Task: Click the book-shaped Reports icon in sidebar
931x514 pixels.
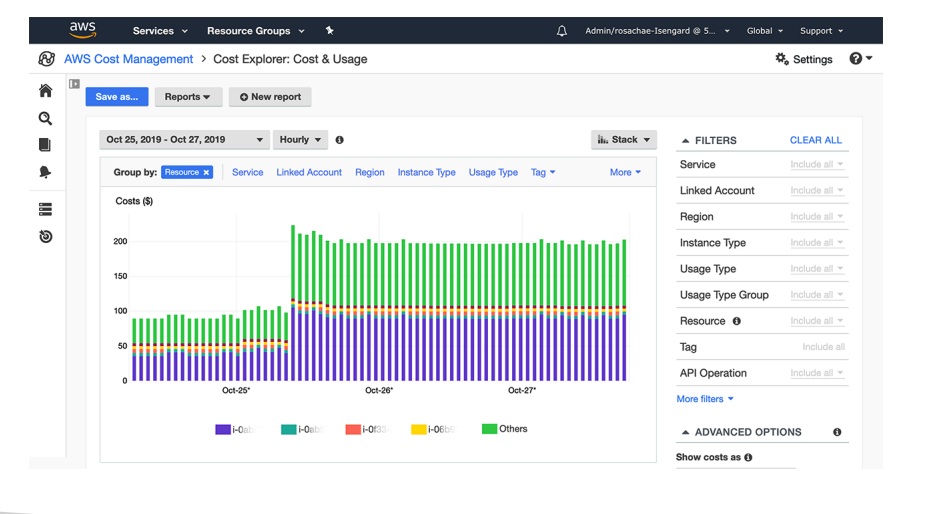Action: [x=45, y=145]
